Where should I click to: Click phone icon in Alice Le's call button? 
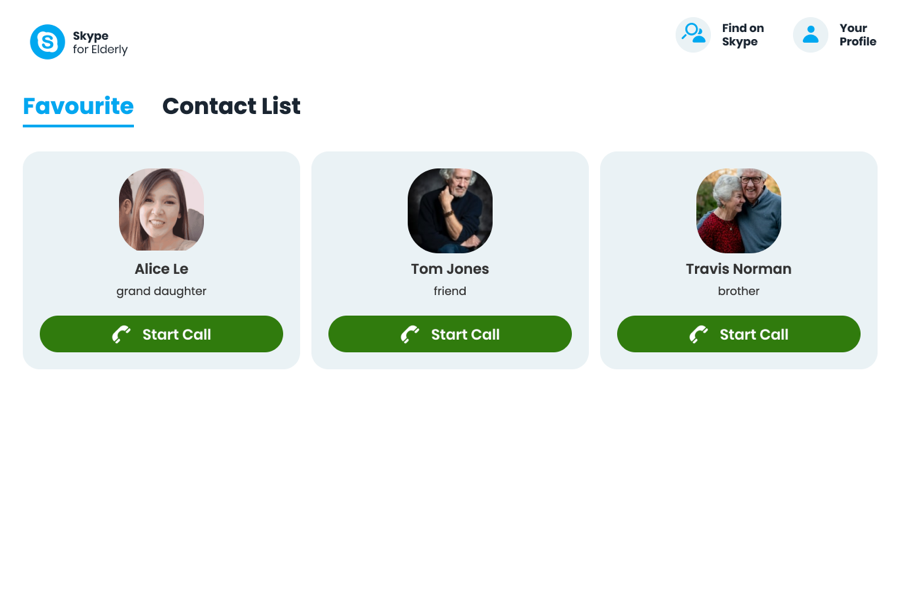point(121,334)
